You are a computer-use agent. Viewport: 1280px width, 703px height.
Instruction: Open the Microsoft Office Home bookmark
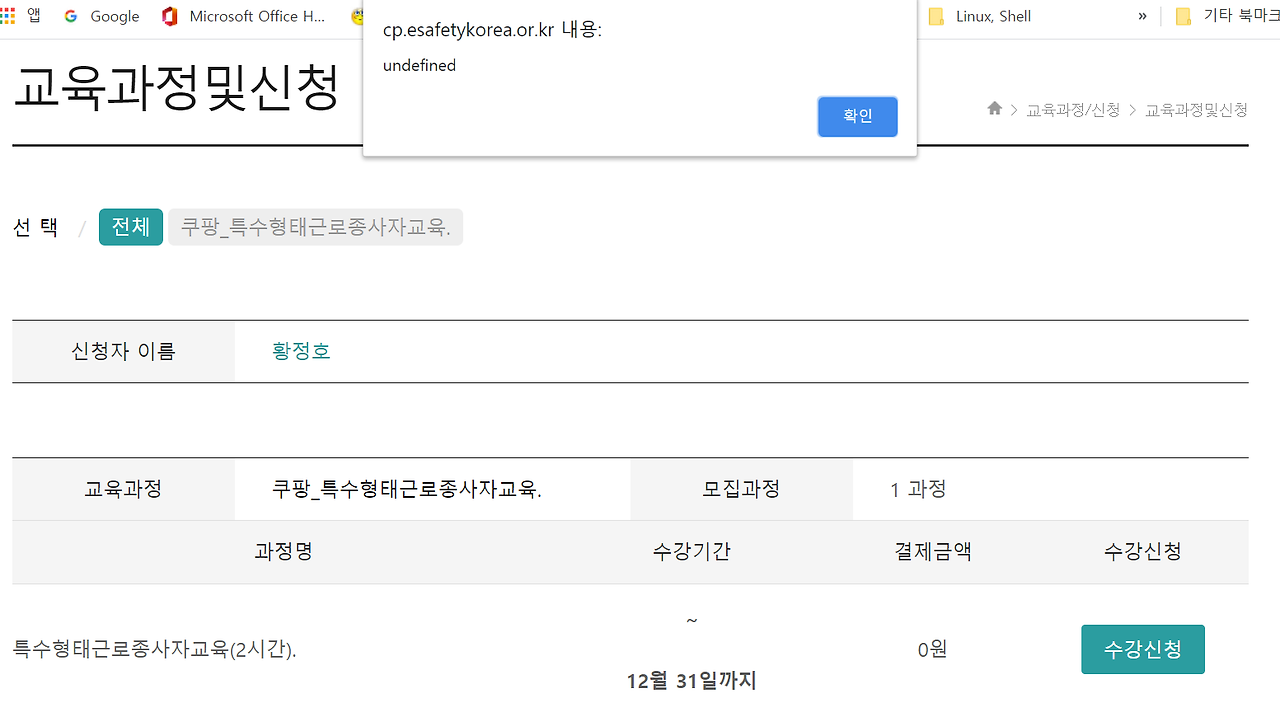tap(244, 16)
